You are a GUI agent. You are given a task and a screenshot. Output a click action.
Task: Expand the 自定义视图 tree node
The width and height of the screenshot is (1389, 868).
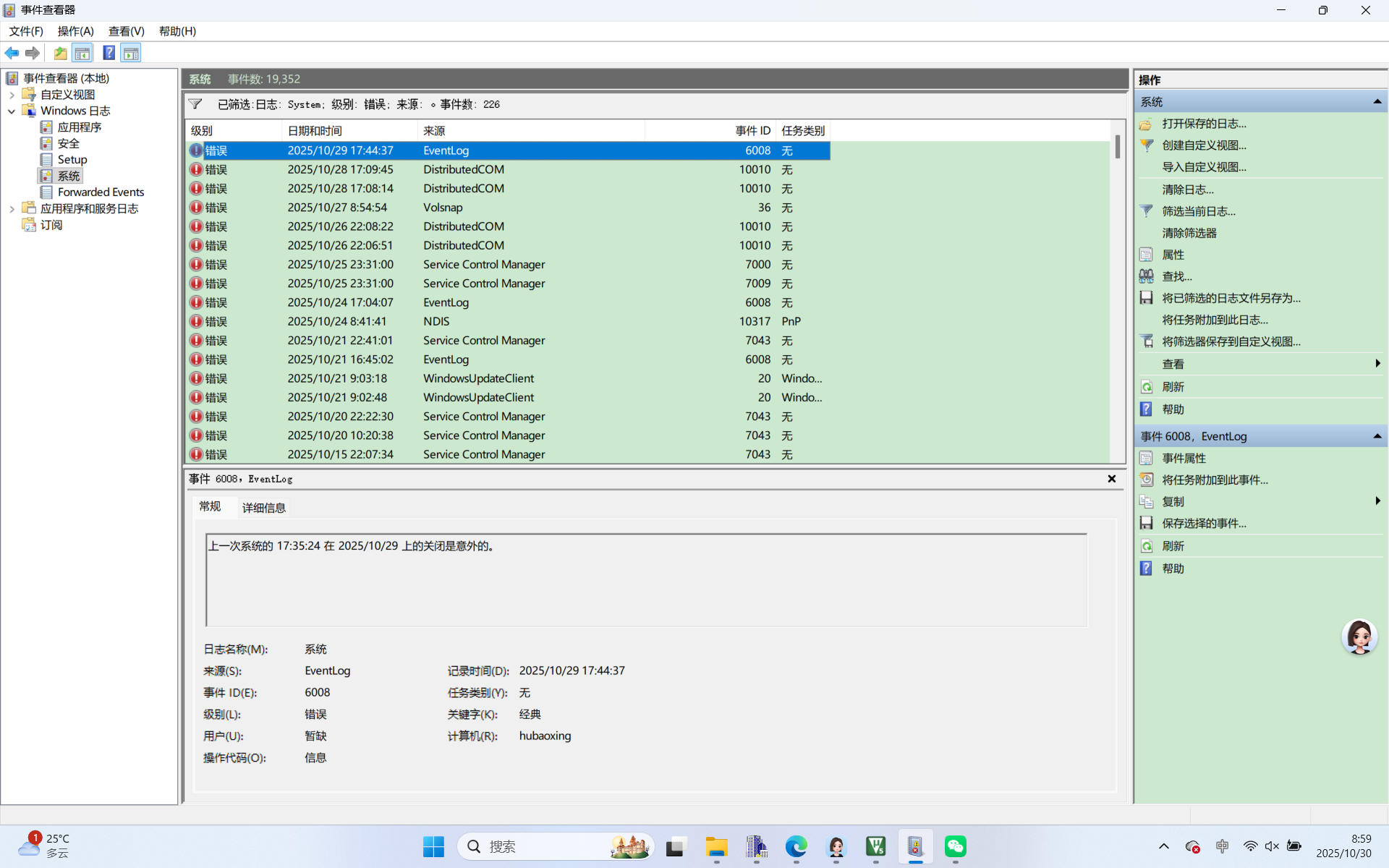(12, 95)
